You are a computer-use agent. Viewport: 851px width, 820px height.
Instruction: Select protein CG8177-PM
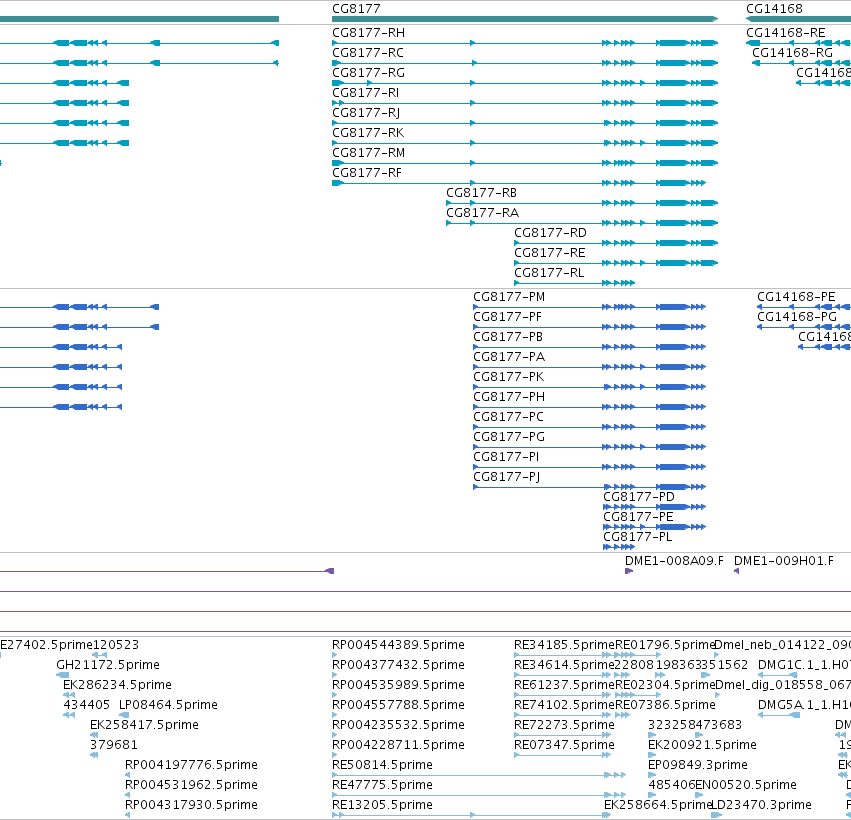click(x=509, y=297)
